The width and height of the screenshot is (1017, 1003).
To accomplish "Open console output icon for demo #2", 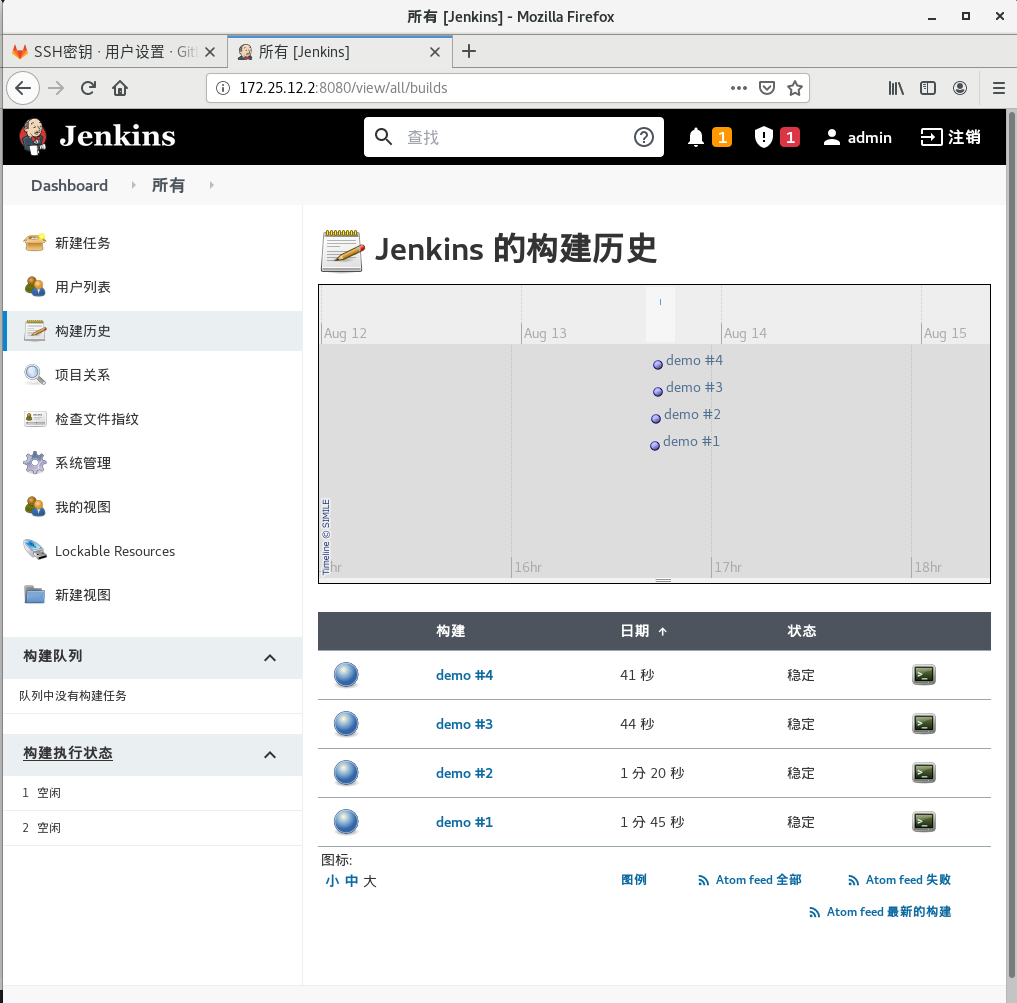I will pos(924,773).
